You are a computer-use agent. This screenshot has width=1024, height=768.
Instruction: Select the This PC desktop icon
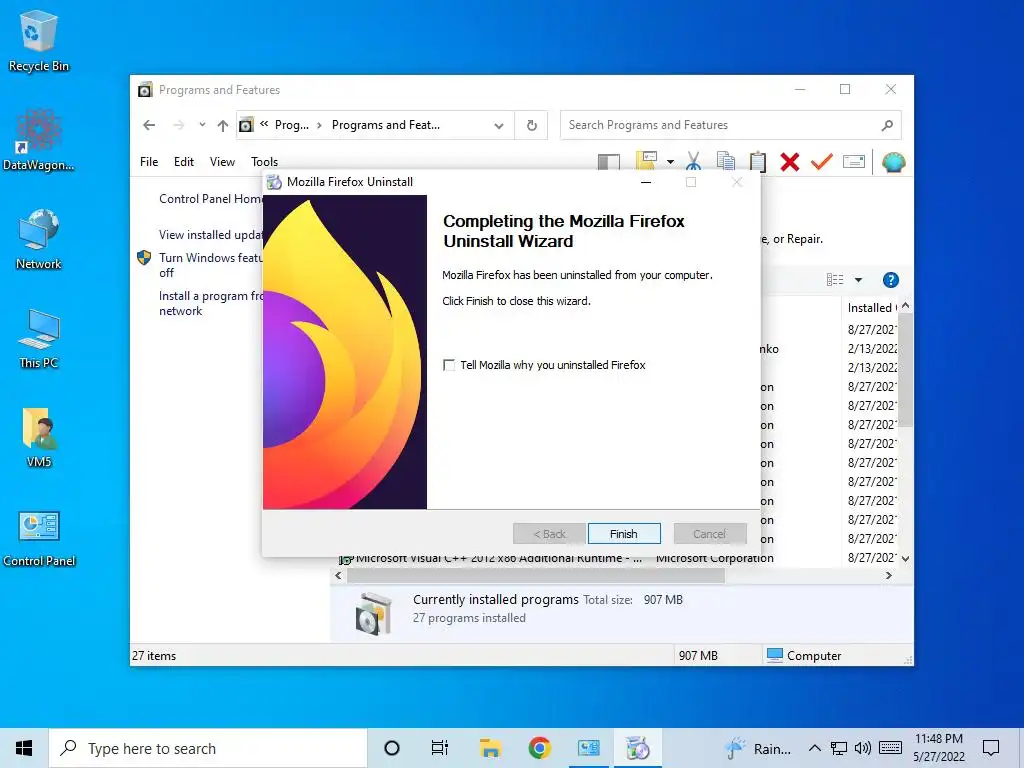39,339
